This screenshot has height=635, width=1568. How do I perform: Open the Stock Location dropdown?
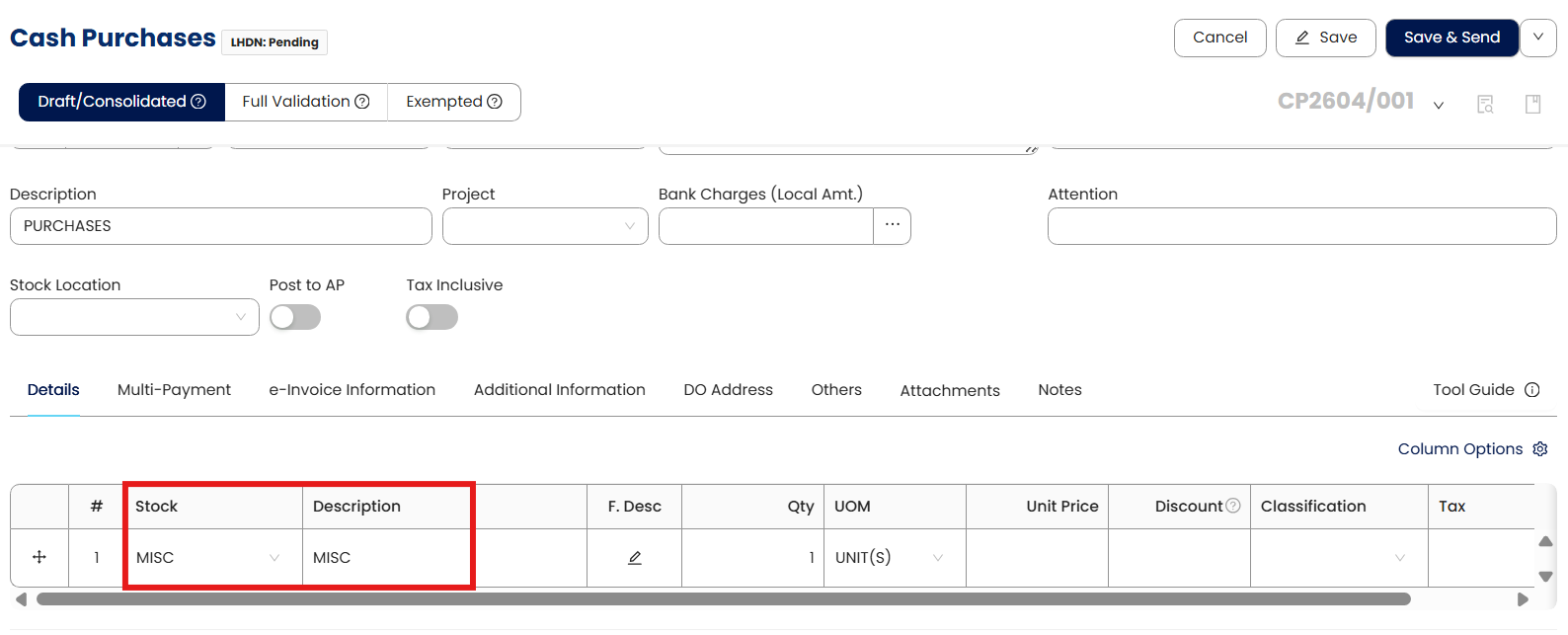(x=134, y=317)
